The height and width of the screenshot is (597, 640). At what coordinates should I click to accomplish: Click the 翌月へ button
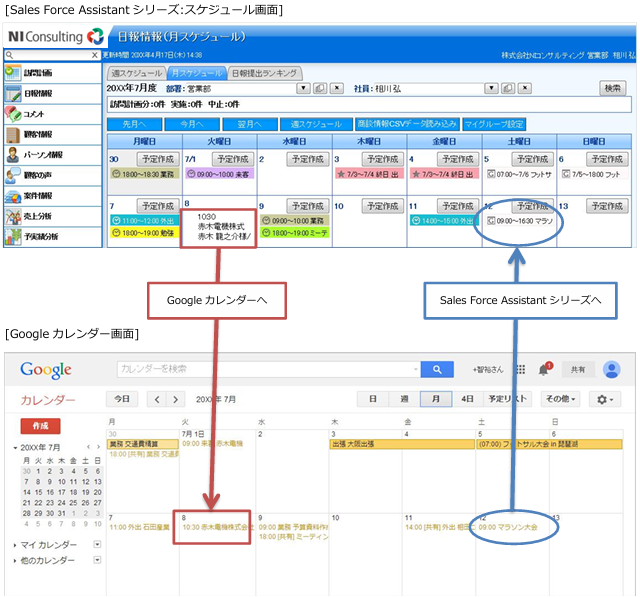250,124
